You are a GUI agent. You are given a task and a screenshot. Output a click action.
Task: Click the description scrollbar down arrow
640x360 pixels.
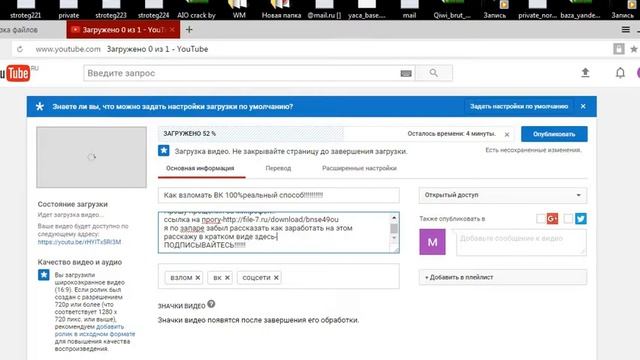(394, 238)
